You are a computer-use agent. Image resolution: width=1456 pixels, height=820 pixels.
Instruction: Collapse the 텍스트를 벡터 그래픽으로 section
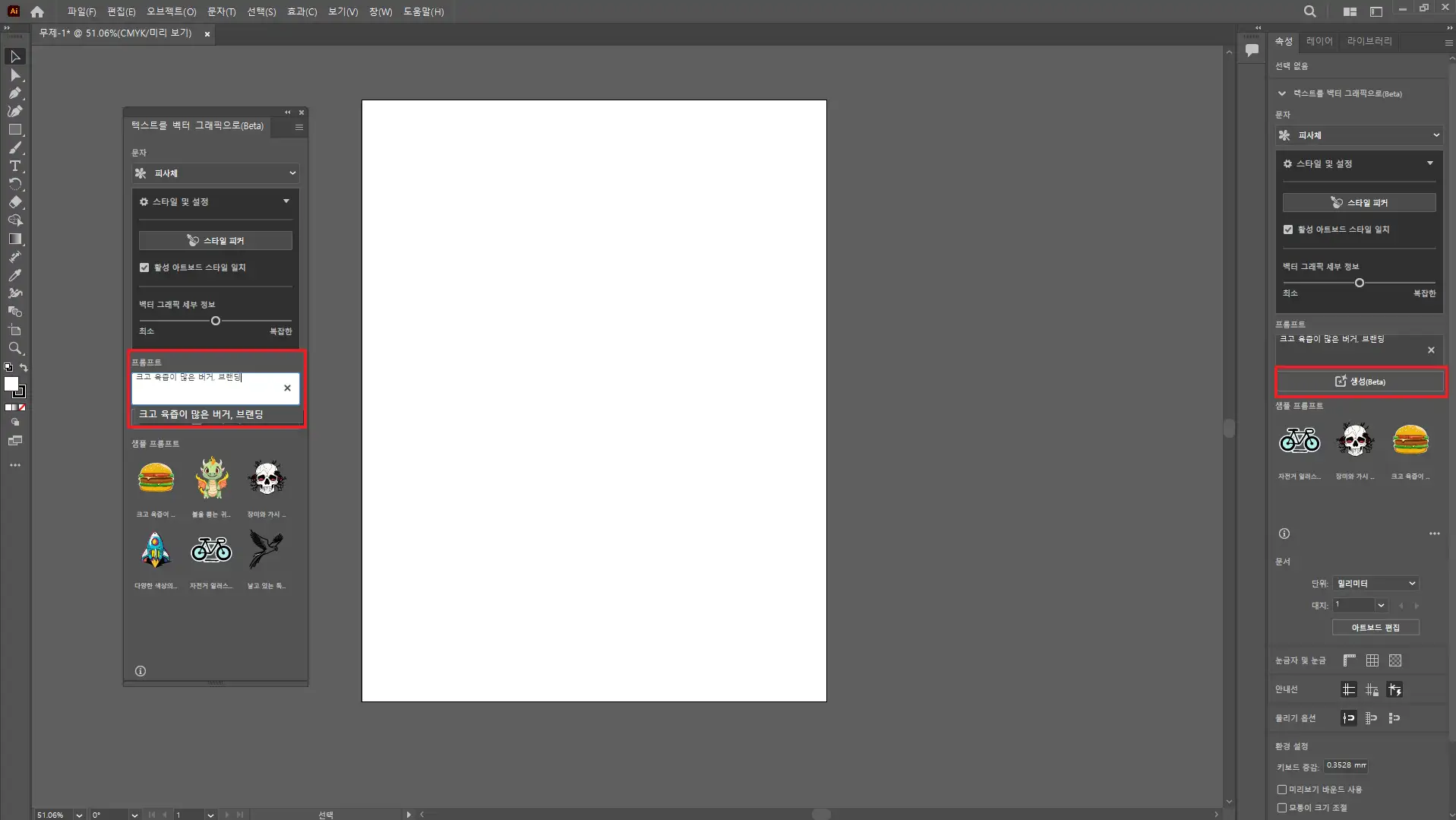[x=1282, y=93]
